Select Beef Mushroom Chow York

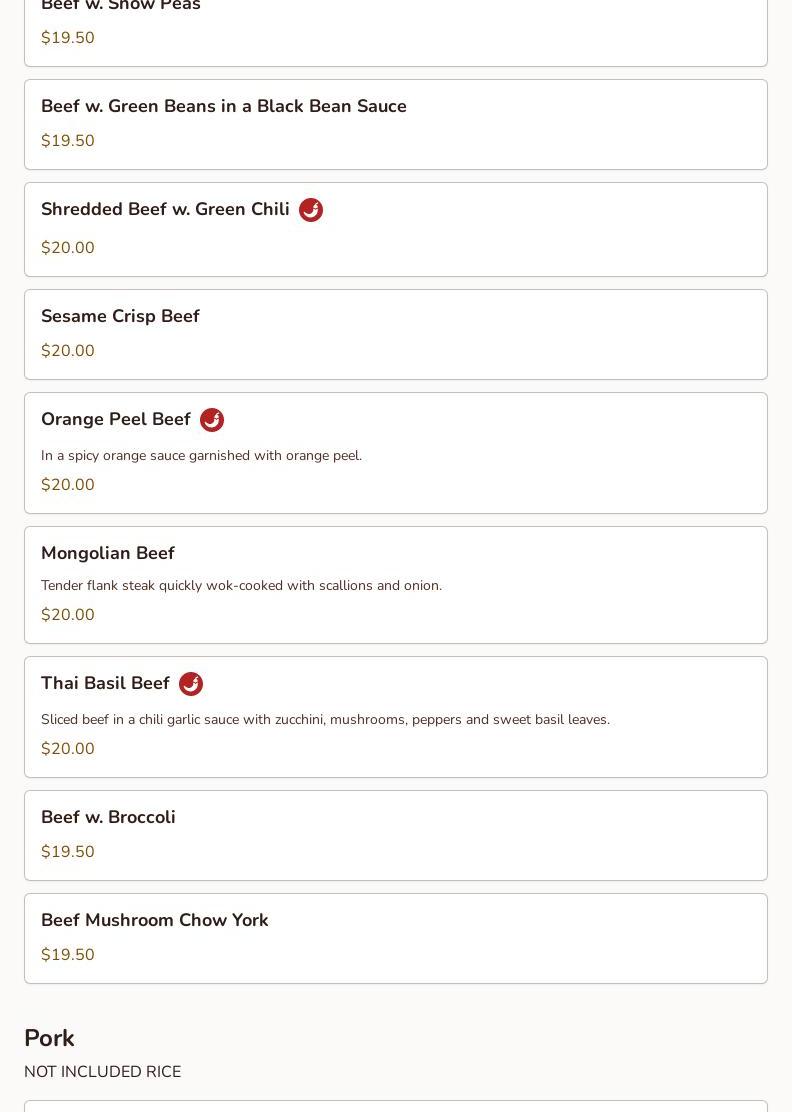[396, 938]
